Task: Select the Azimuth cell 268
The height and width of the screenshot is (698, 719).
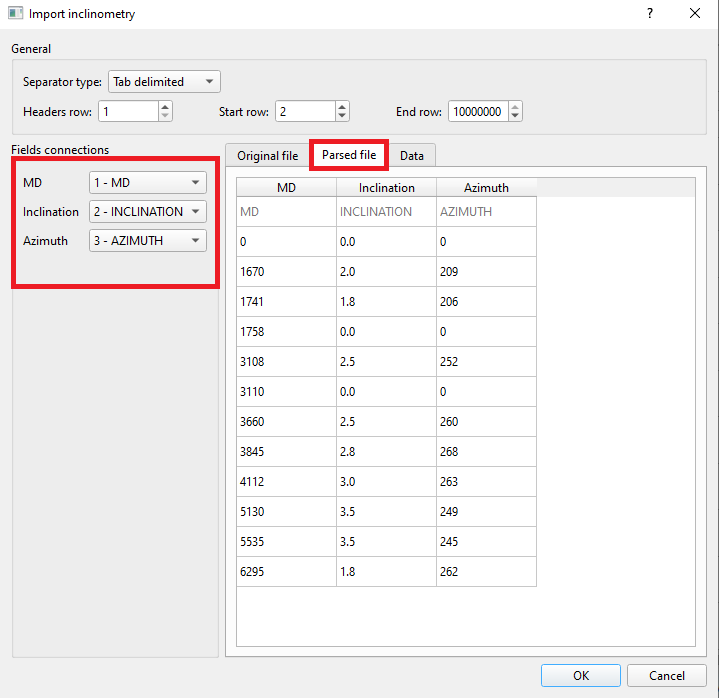Action: [487, 452]
